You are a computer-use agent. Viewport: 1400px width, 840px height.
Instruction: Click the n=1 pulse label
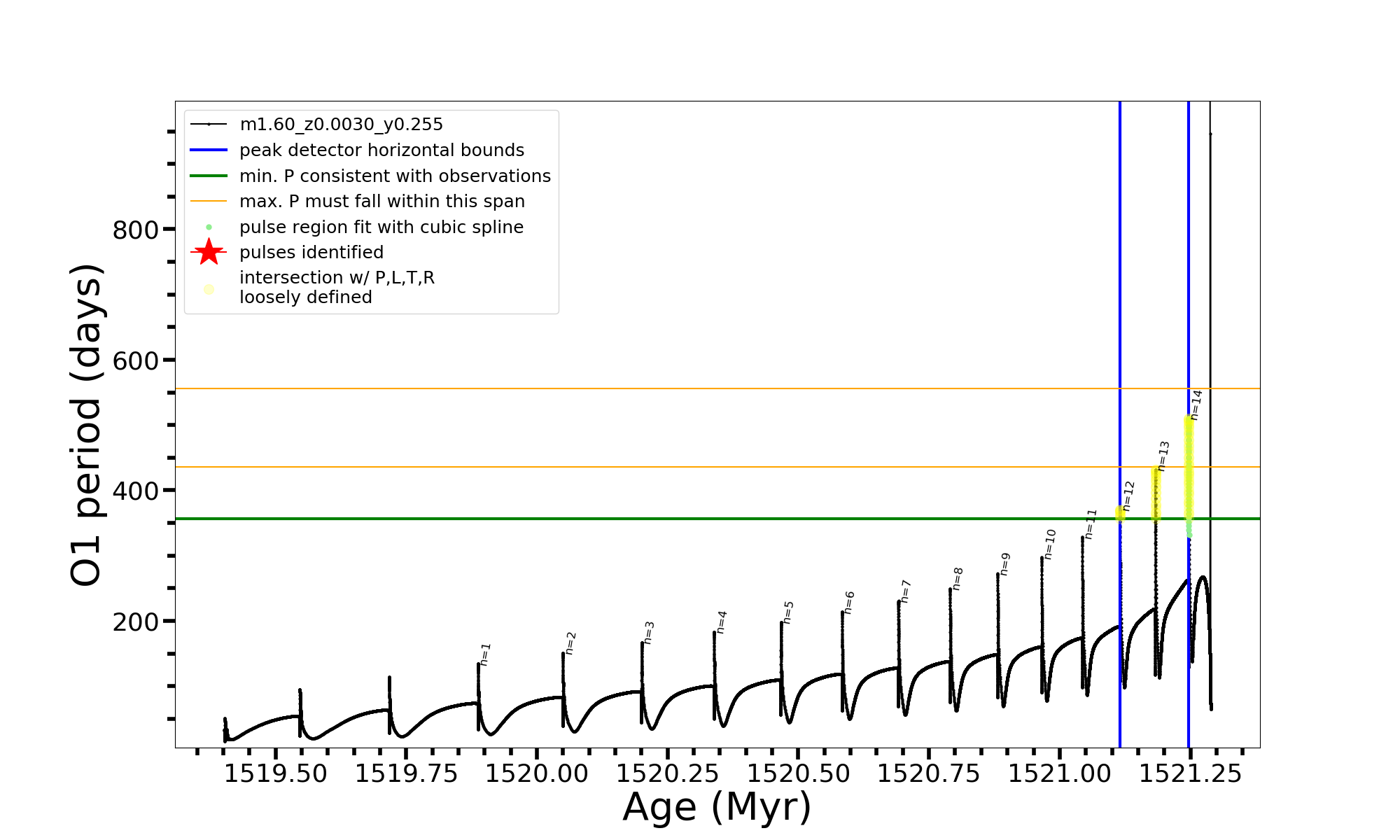[485, 654]
